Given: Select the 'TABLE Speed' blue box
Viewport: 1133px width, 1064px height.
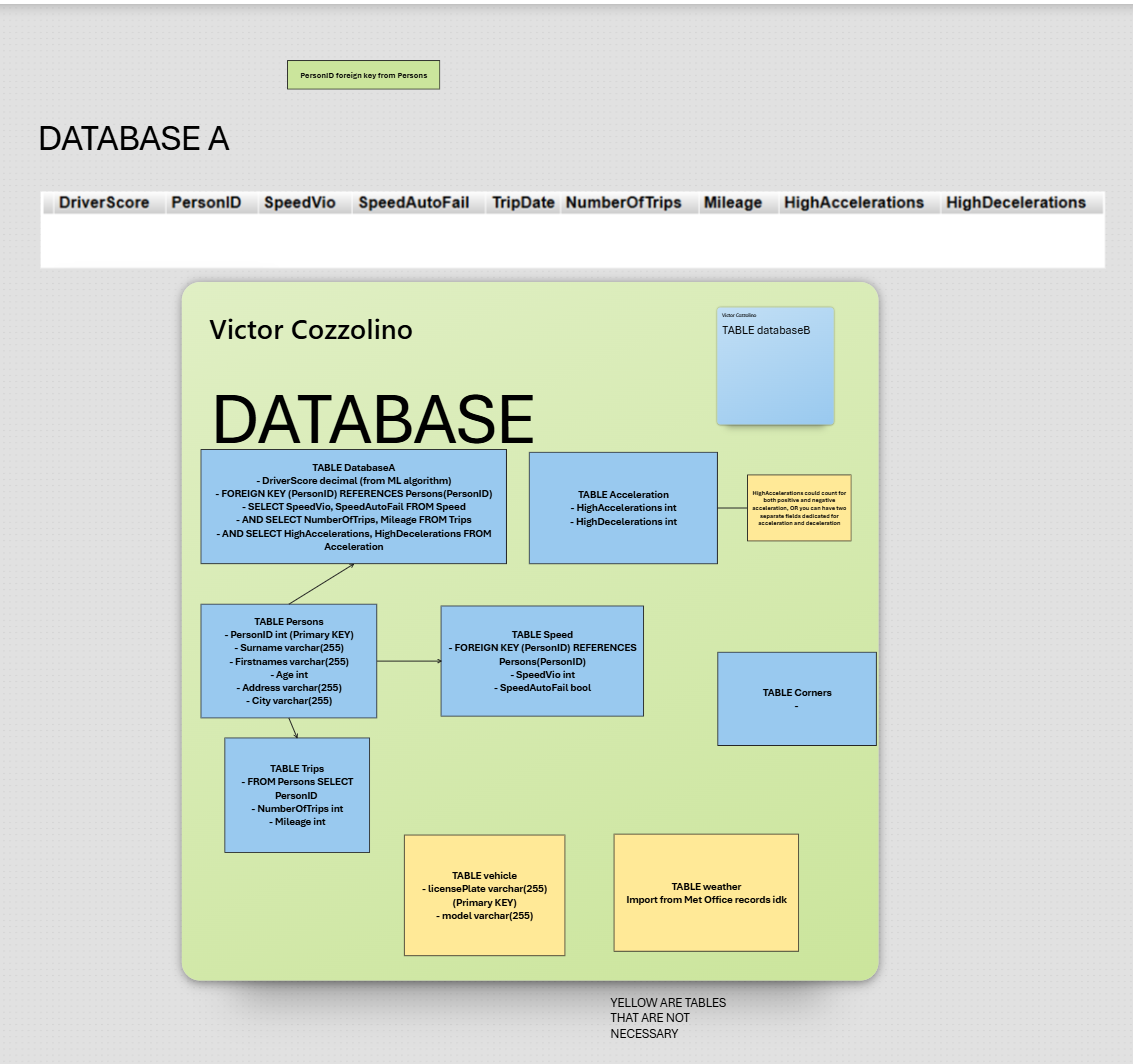Looking at the screenshot, I should click(x=542, y=661).
